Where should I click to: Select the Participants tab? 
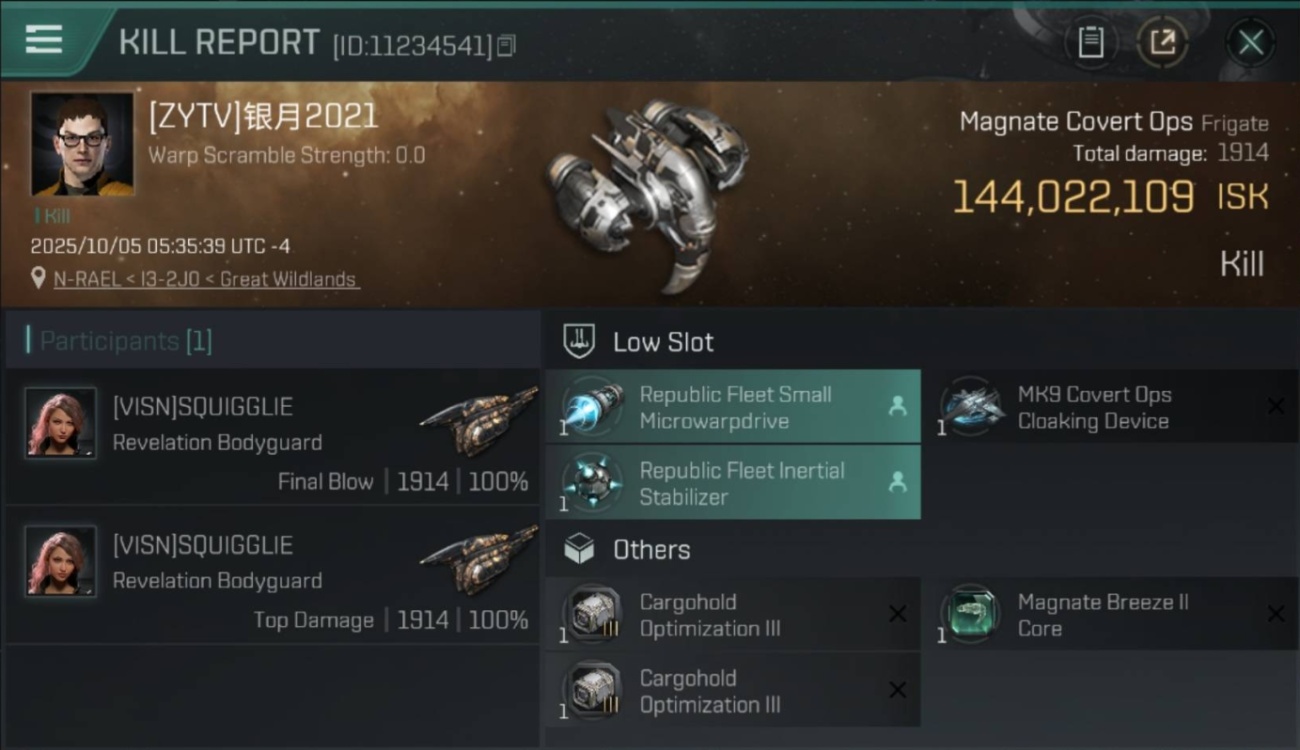click(x=125, y=341)
